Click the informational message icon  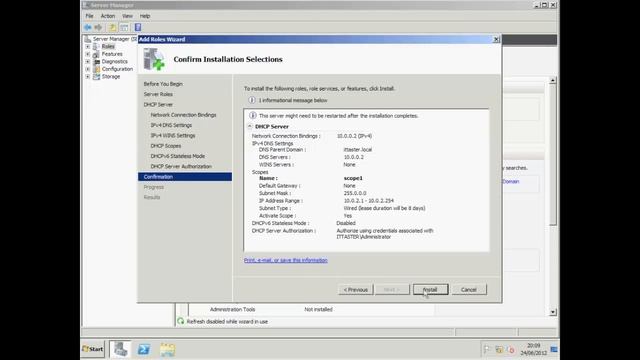(252, 100)
